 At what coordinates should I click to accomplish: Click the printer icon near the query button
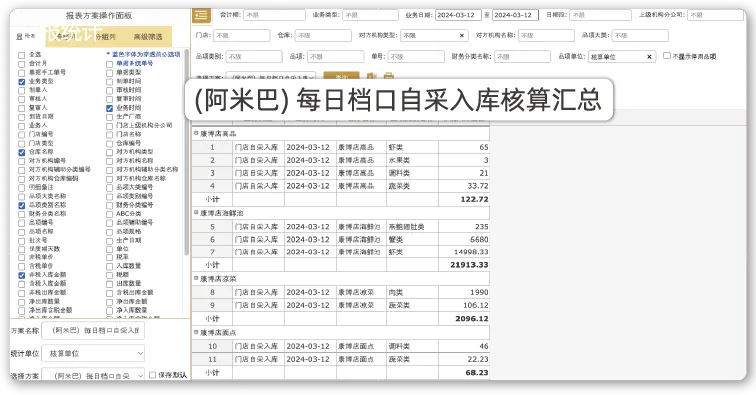pyautogui.click(x=389, y=76)
